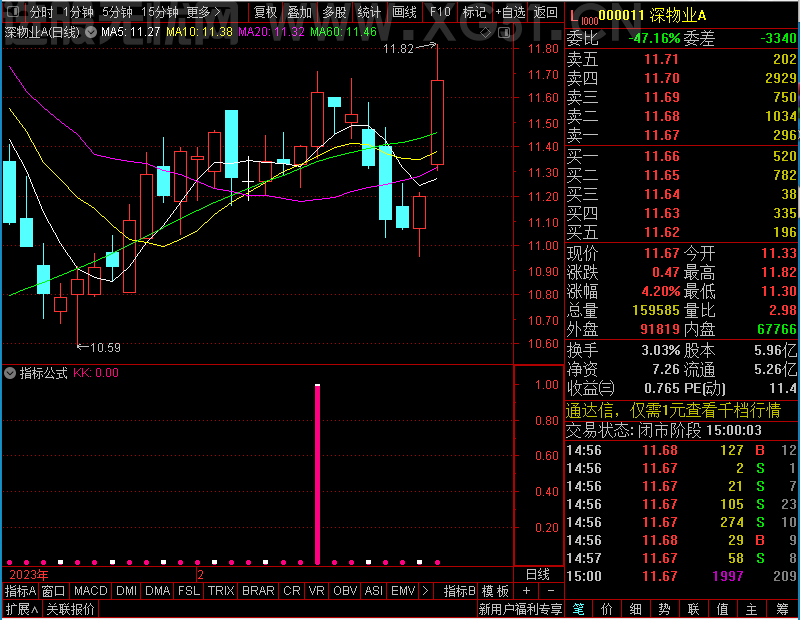The image size is (800, 620).
Task: Open the 模板 template tab
Action: (x=495, y=591)
